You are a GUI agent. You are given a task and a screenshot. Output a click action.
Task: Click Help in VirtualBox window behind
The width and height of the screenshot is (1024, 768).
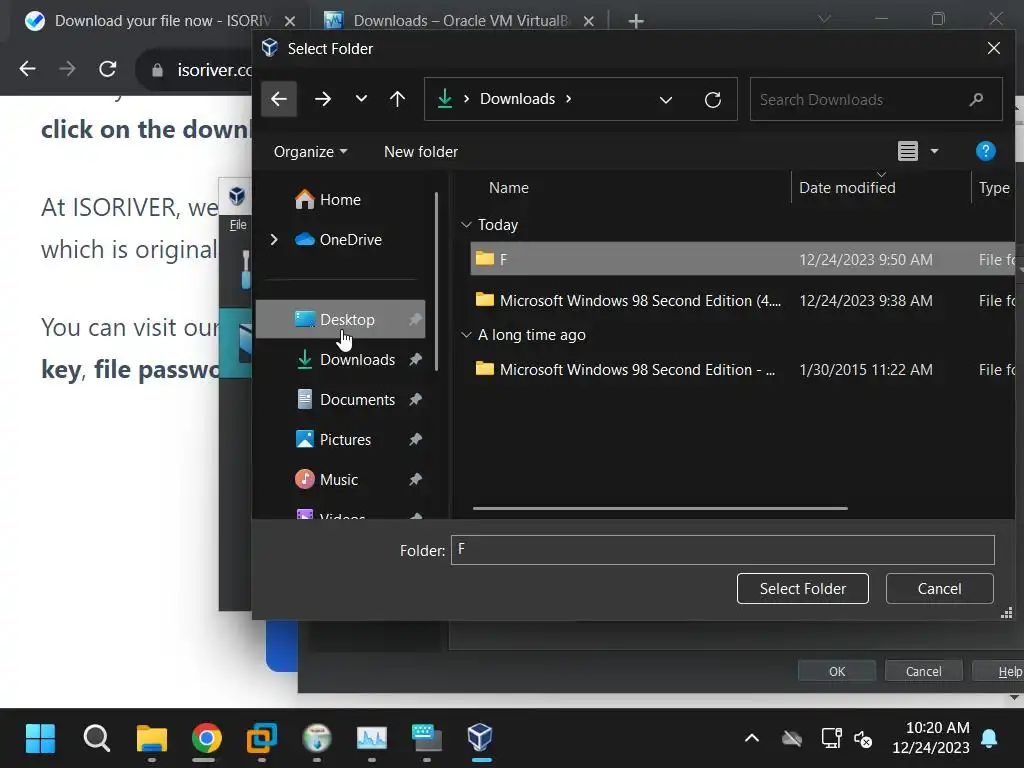(x=998, y=671)
